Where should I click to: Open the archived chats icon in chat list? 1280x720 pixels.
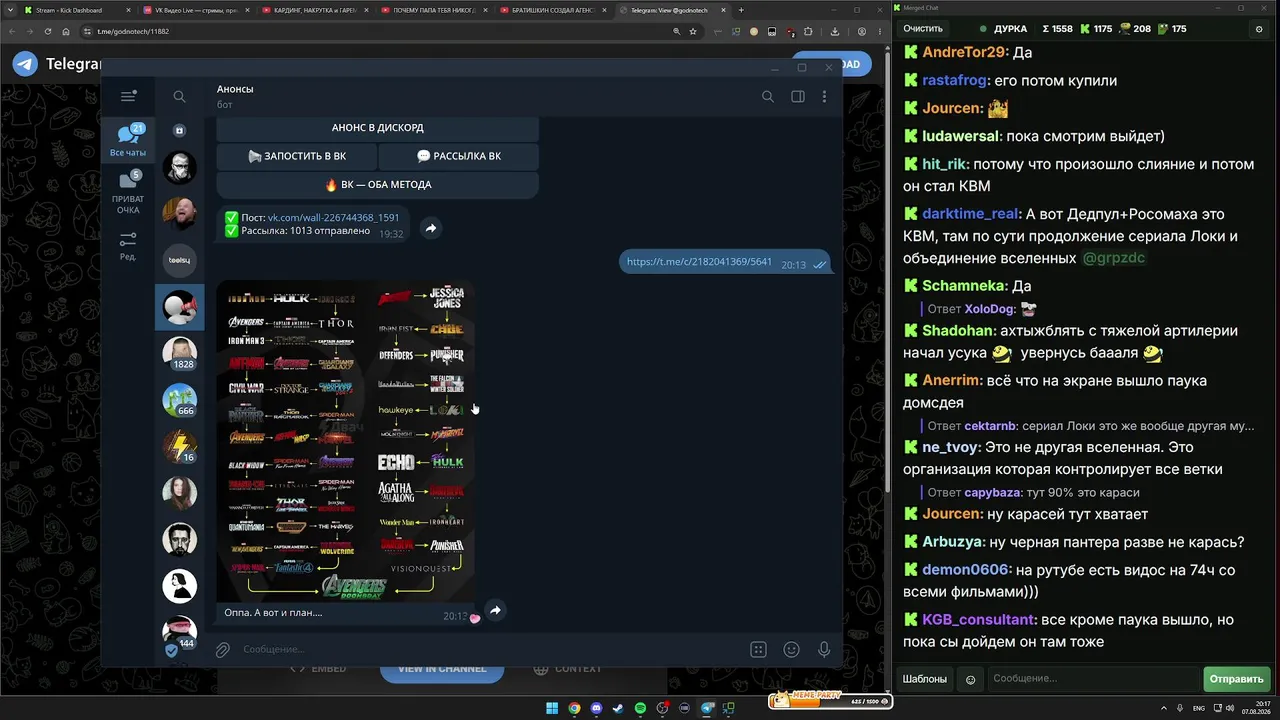click(179, 130)
